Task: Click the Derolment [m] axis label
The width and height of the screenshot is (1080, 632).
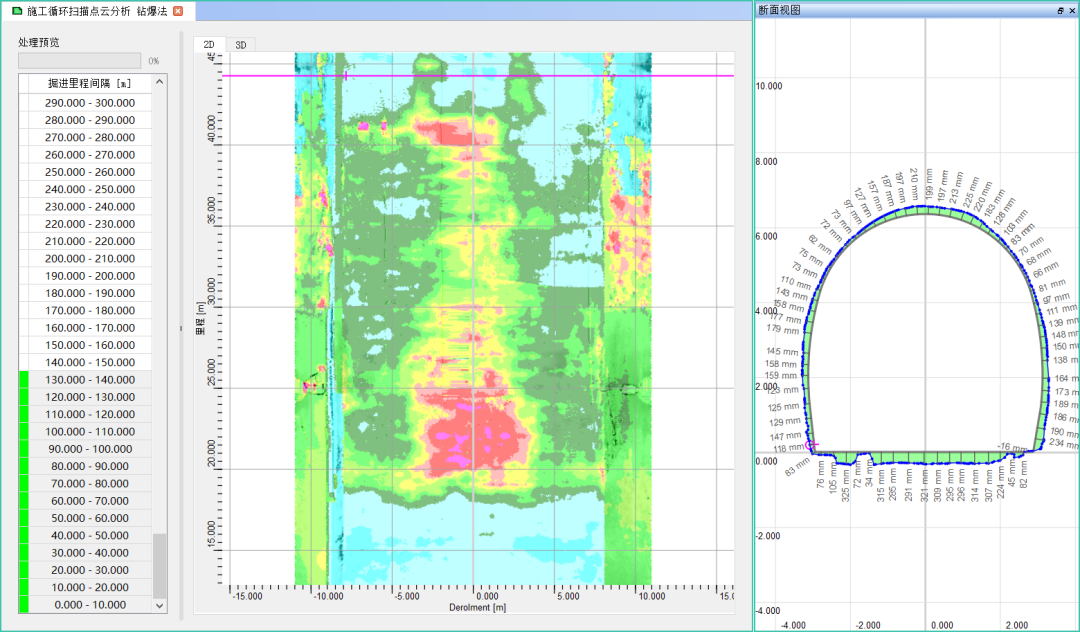Action: click(478, 607)
